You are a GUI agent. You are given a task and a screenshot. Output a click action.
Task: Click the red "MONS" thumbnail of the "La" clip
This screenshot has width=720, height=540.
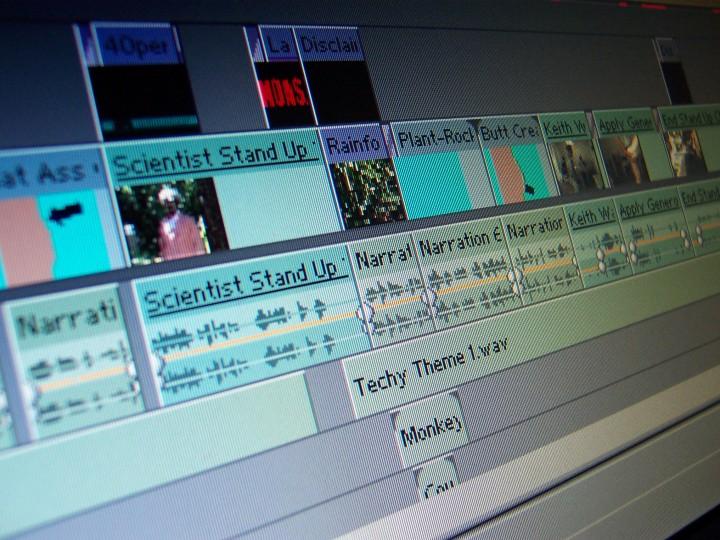[x=284, y=94]
